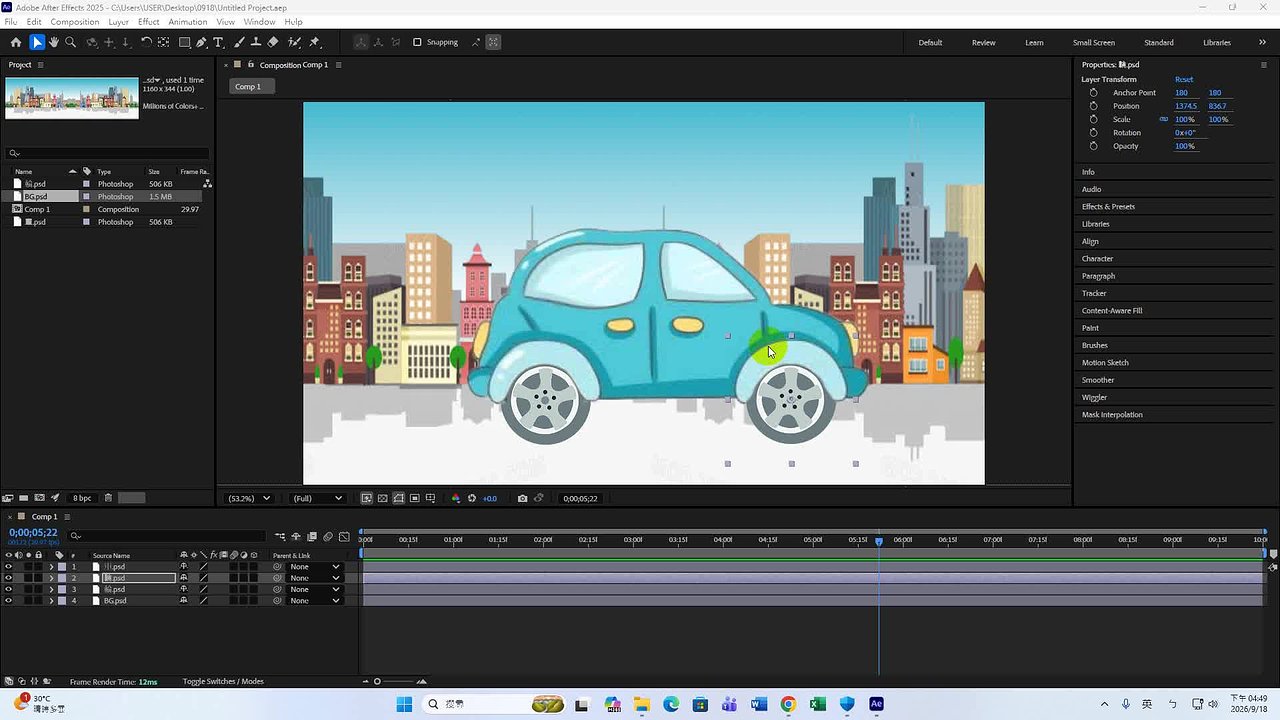1280x720 pixels.
Task: Click Reset in Layer Transform
Action: click(x=1184, y=79)
